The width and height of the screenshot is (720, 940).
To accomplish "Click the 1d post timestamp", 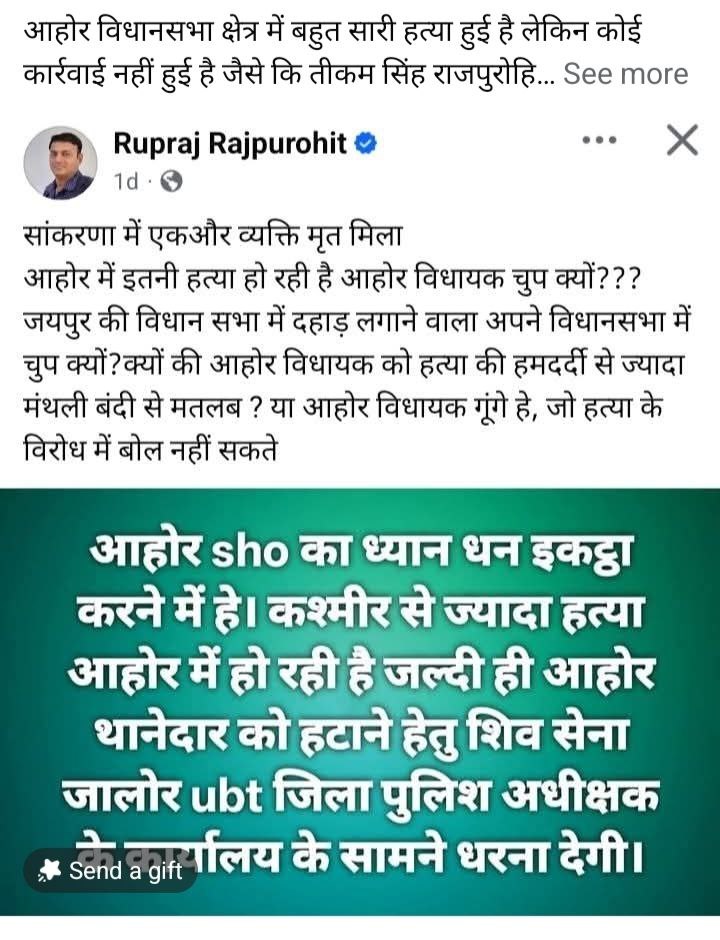I will (126, 181).
